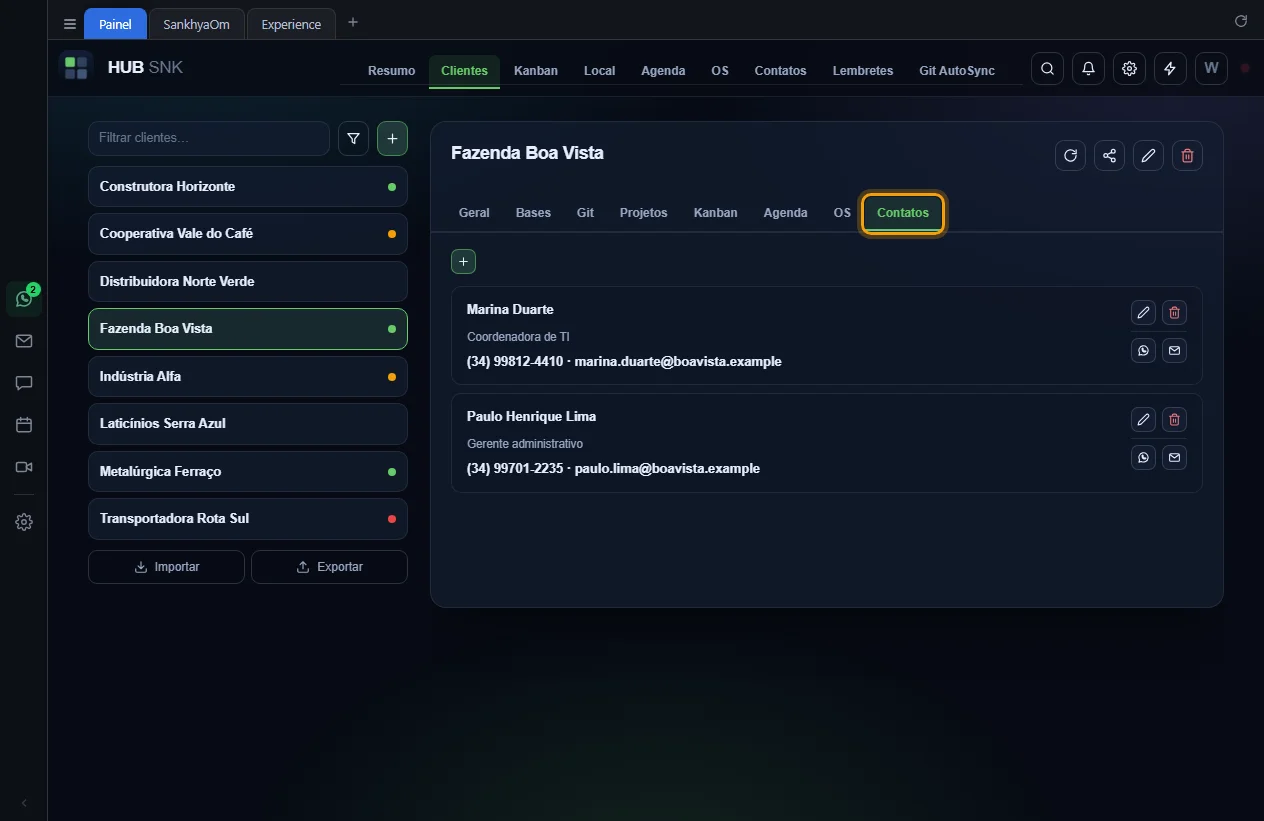The width and height of the screenshot is (1264, 821).
Task: Open the Lembretes navigation item
Action: [863, 71]
